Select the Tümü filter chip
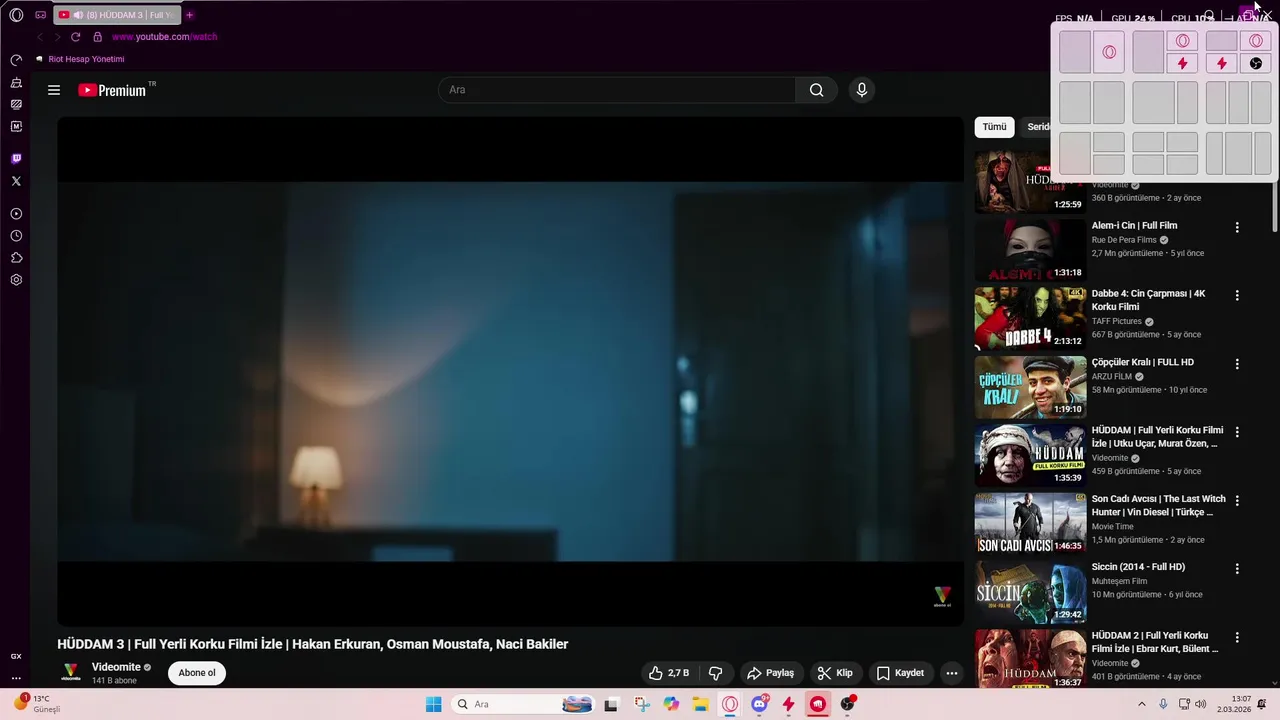This screenshot has width=1280, height=720. pos(994,127)
